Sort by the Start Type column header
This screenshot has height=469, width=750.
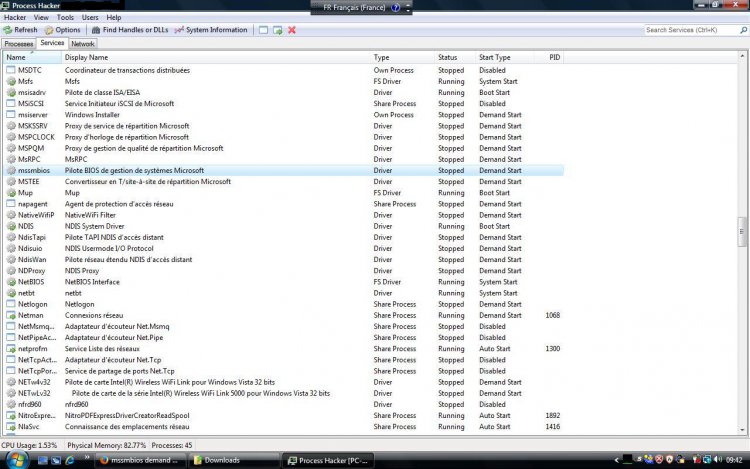tap(505, 57)
